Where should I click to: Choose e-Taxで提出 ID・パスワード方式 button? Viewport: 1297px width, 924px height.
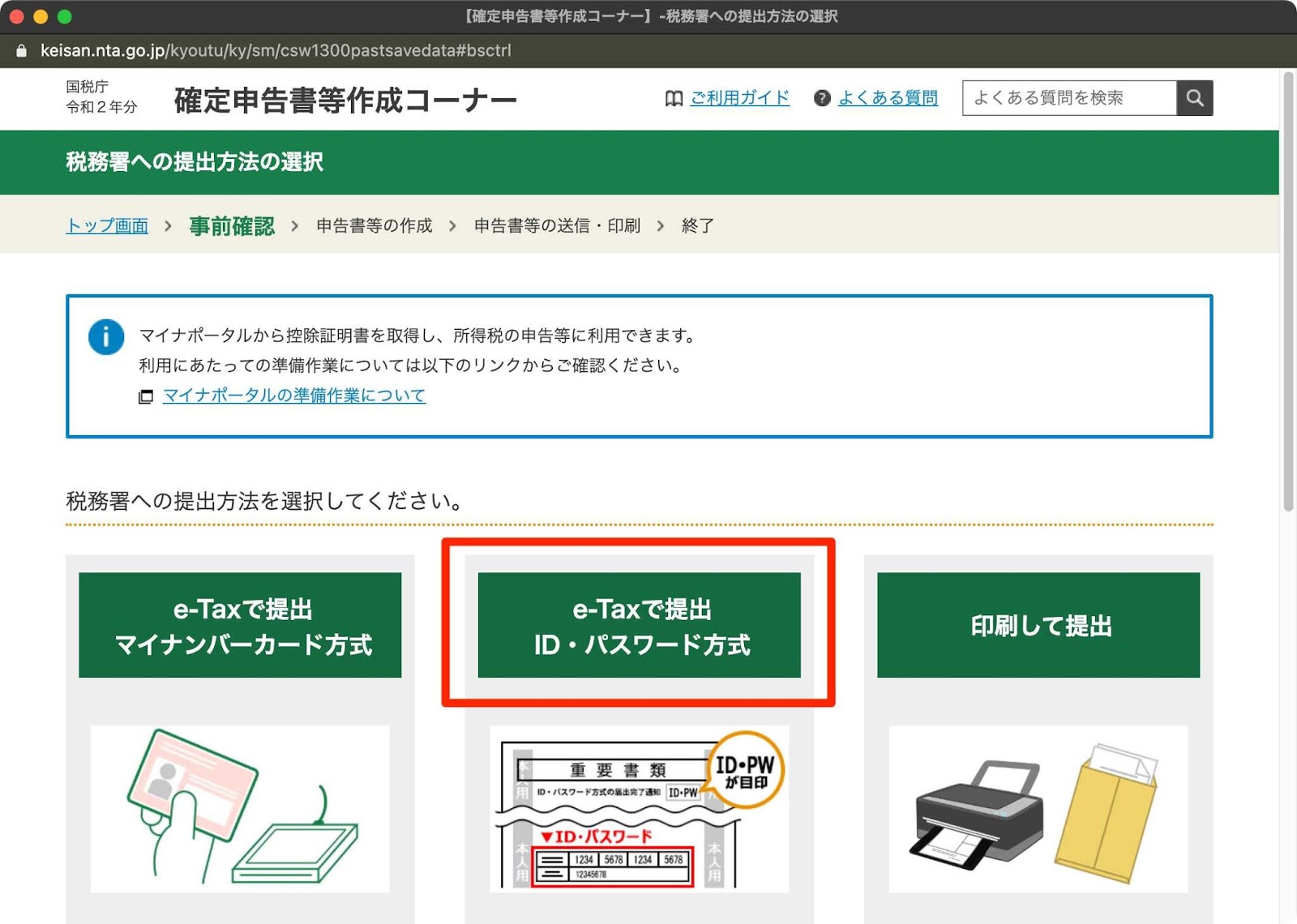640,625
